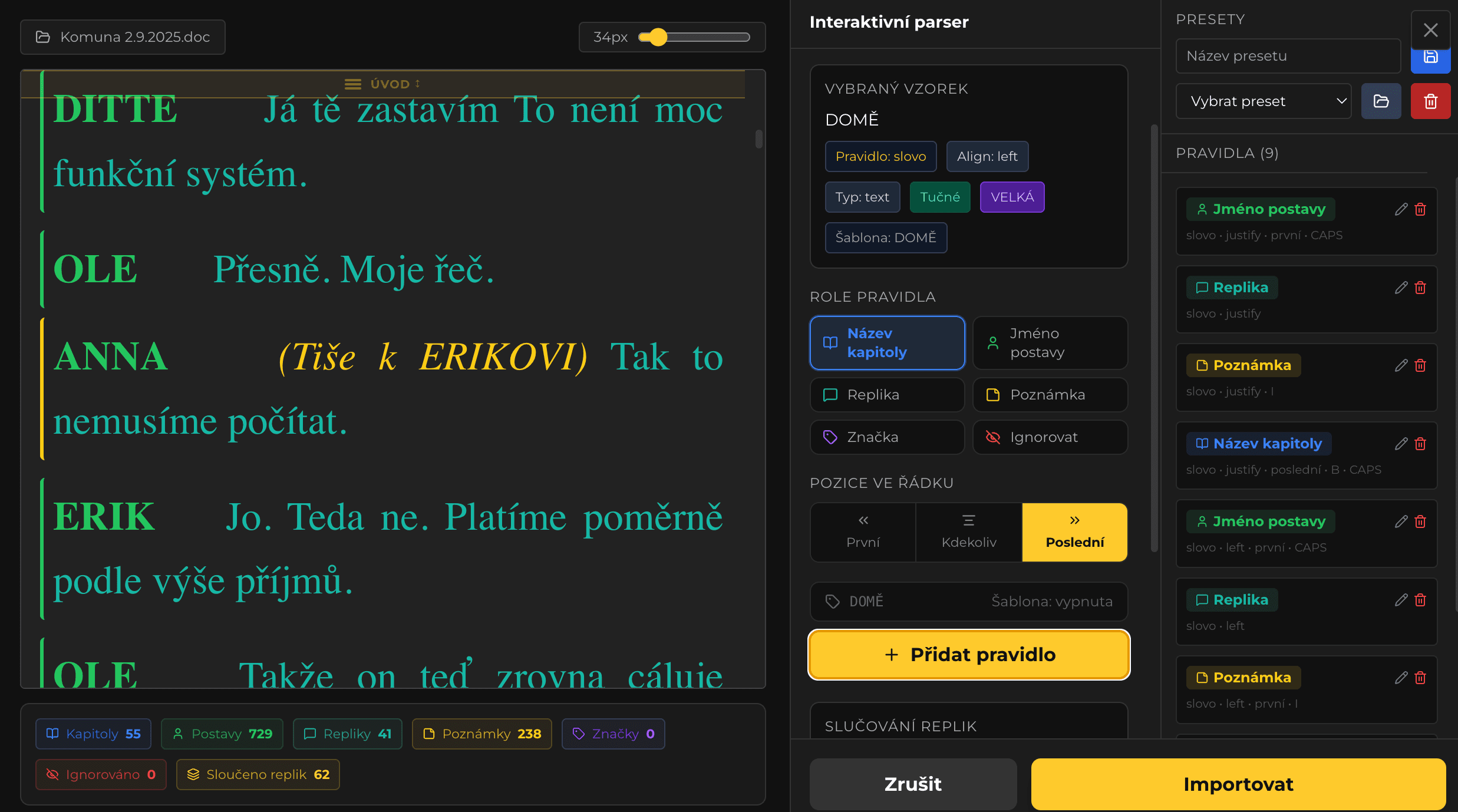Edit the Jméno postavy rule with left alignment
Image resolution: width=1458 pixels, height=812 pixels.
(x=1401, y=521)
